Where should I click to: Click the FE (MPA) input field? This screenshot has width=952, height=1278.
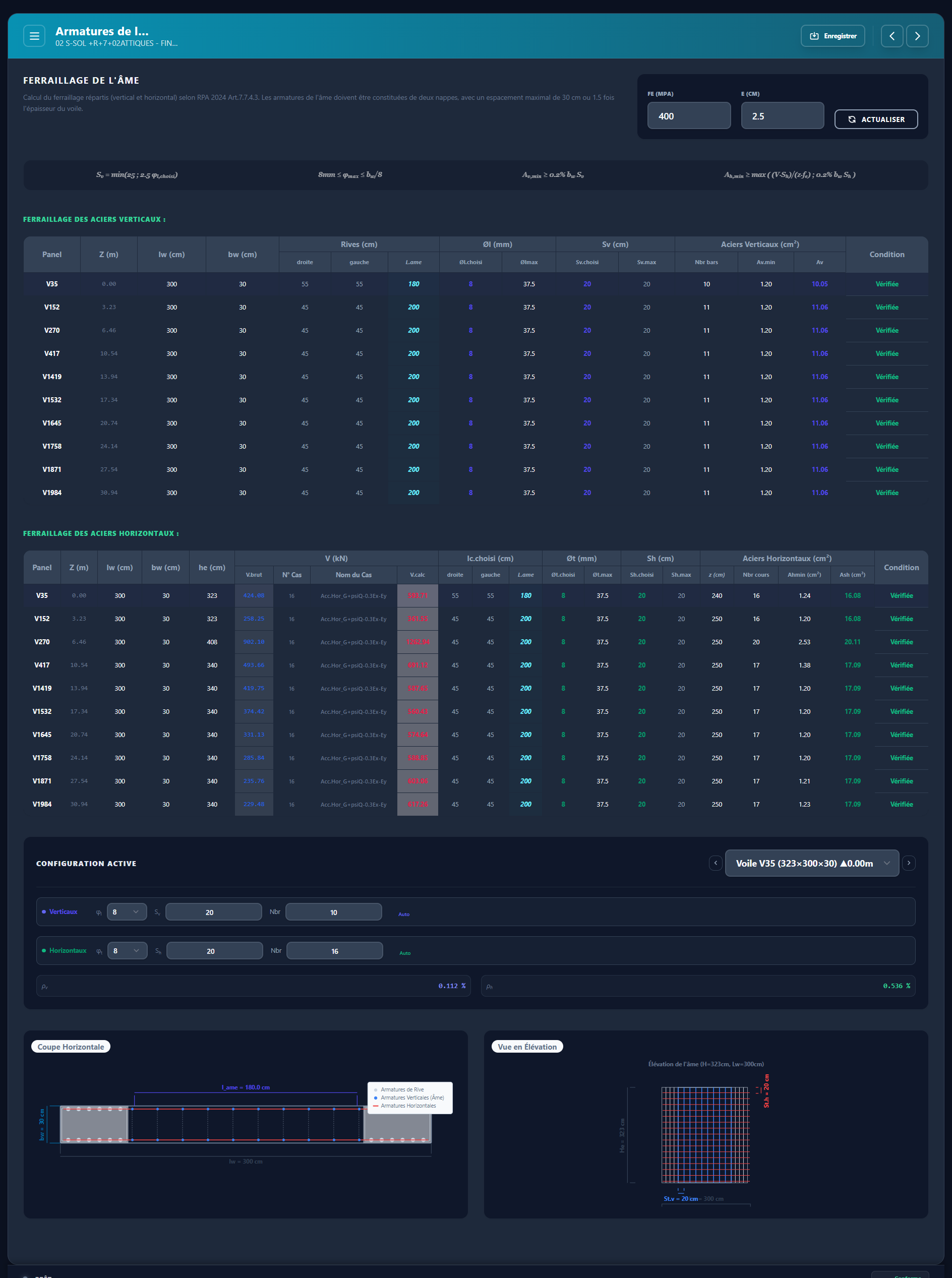point(689,115)
